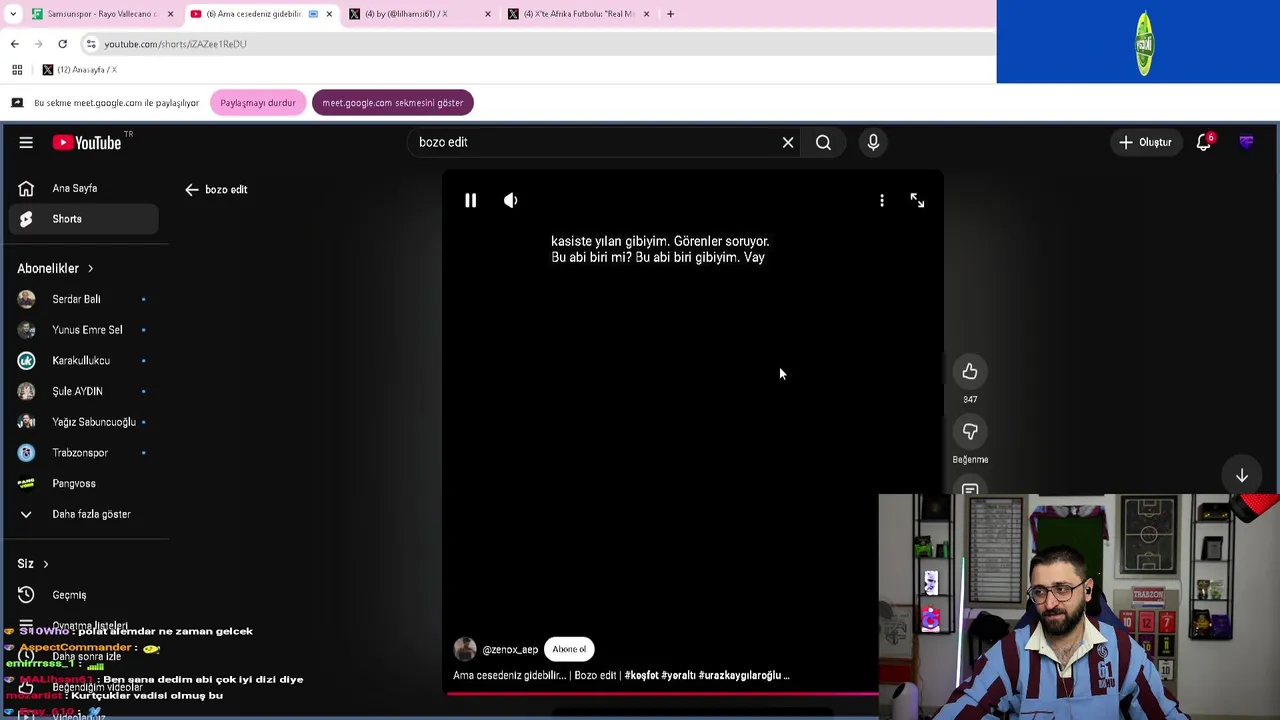The image size is (1280, 720).
Task: Open Trabzonspor channel subscription
Action: (84, 452)
